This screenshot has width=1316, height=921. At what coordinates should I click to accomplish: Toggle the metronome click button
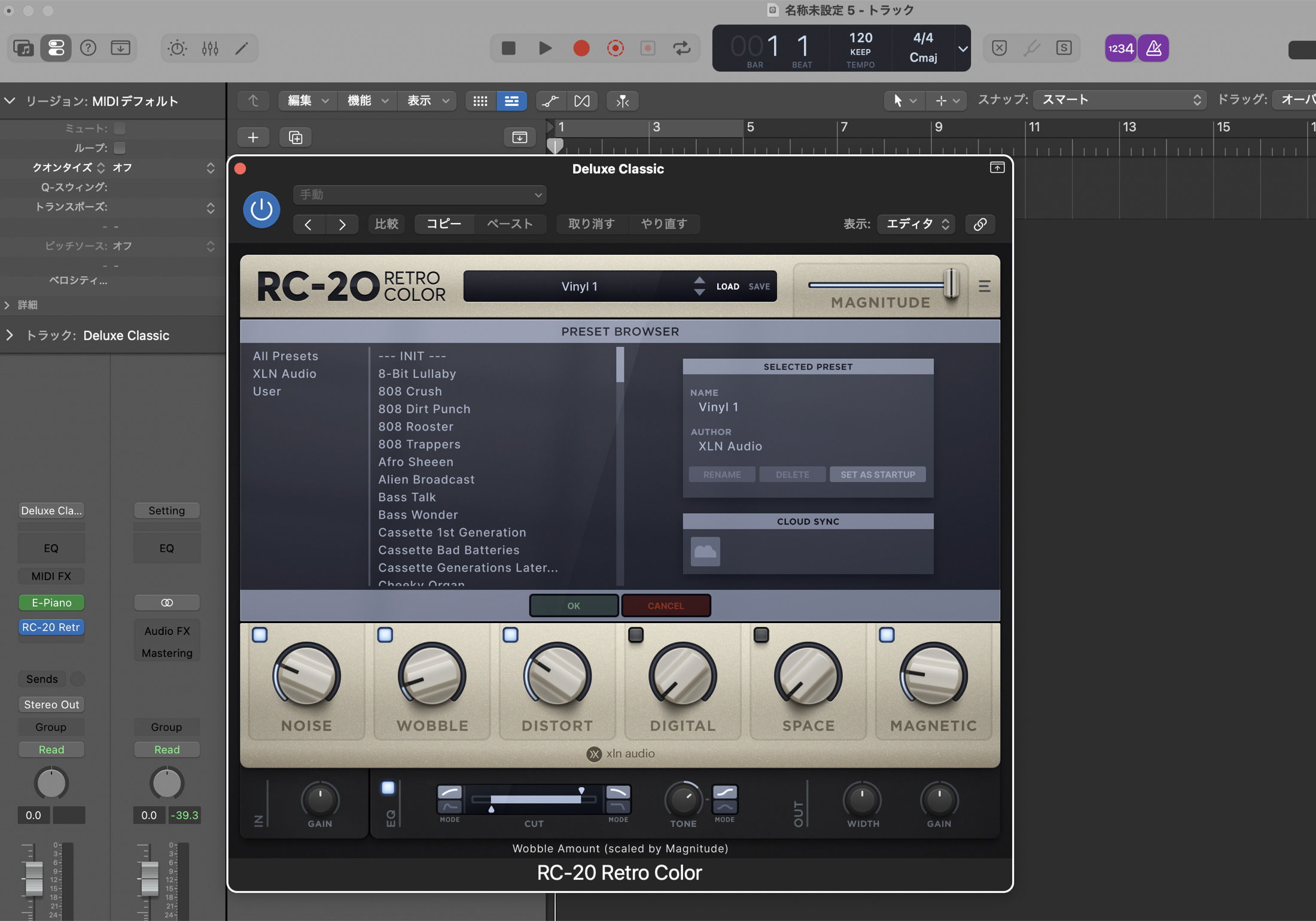[1153, 48]
